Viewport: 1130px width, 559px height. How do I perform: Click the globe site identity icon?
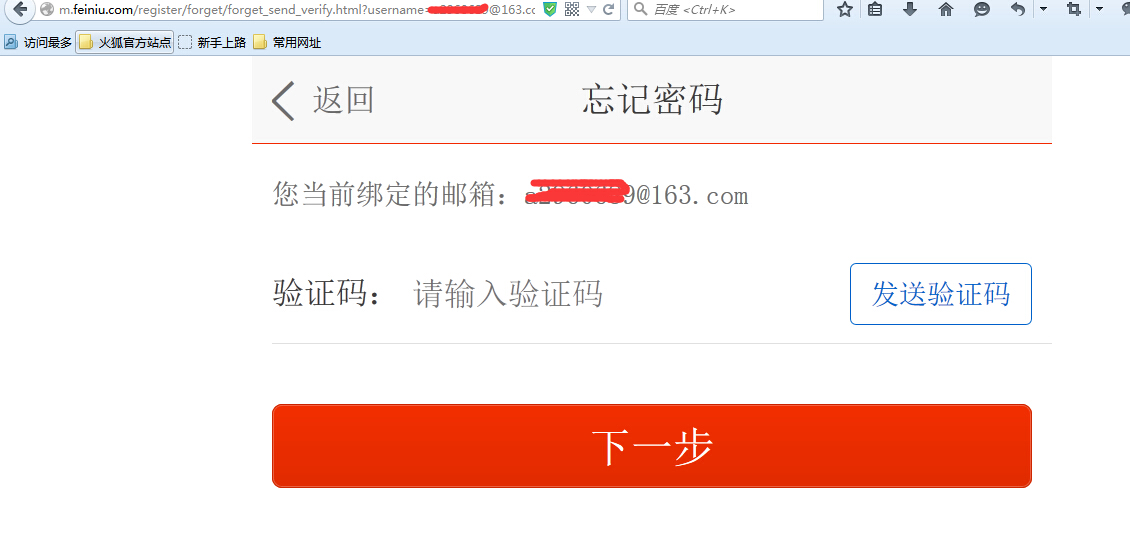[47, 9]
